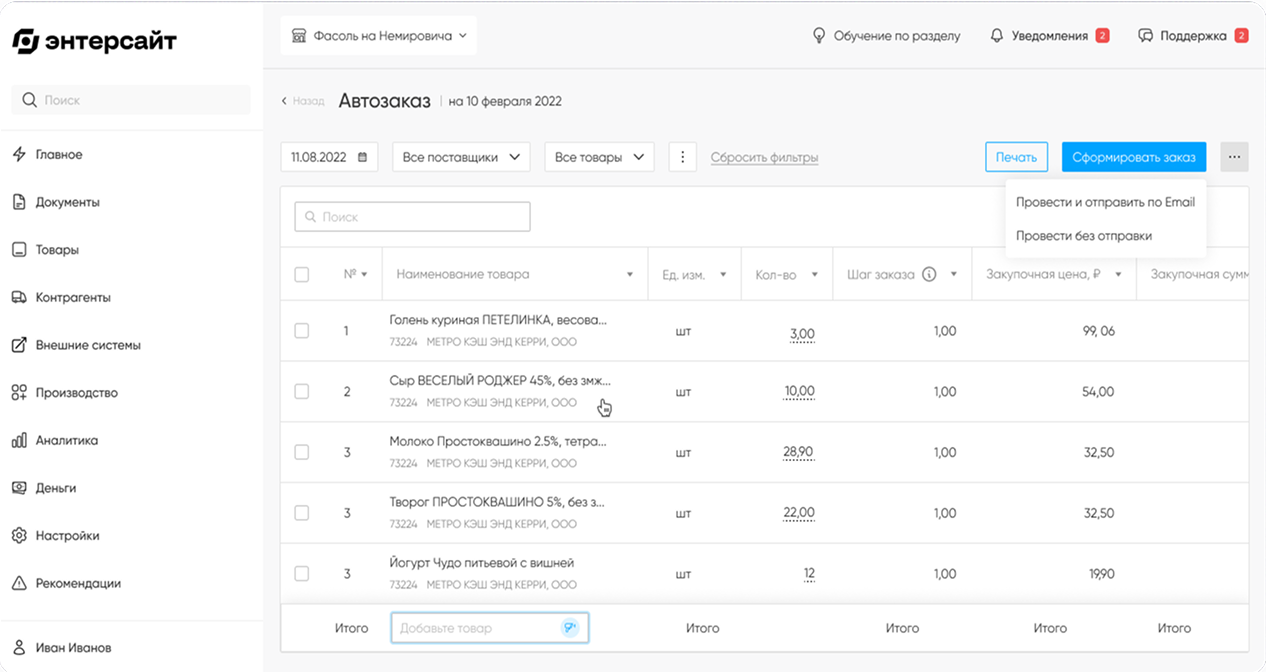Open horizontal three-dot more actions button

[1234, 157]
